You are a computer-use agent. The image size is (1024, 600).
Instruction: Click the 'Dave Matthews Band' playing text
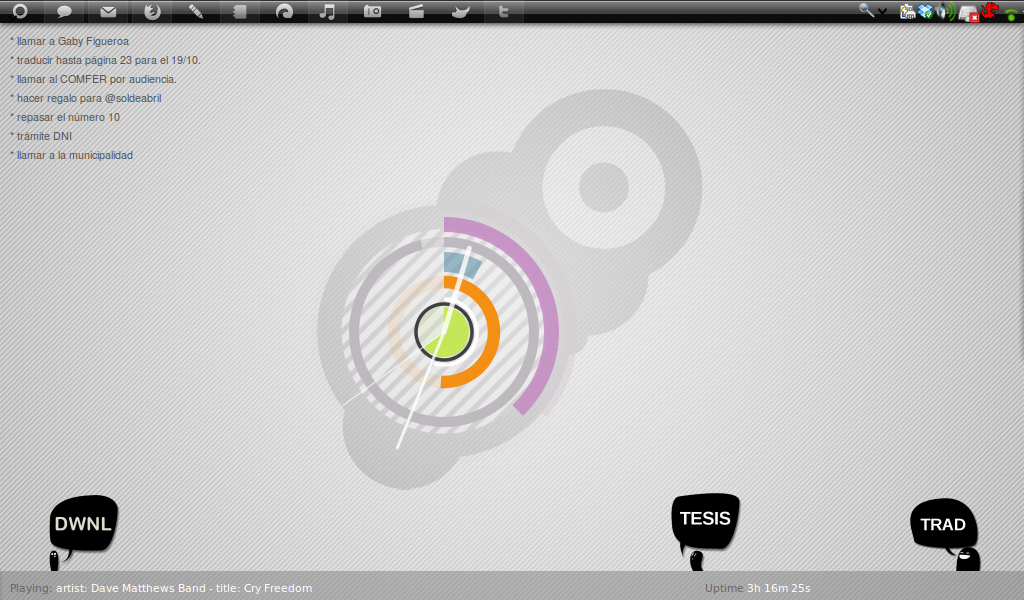tap(148, 588)
